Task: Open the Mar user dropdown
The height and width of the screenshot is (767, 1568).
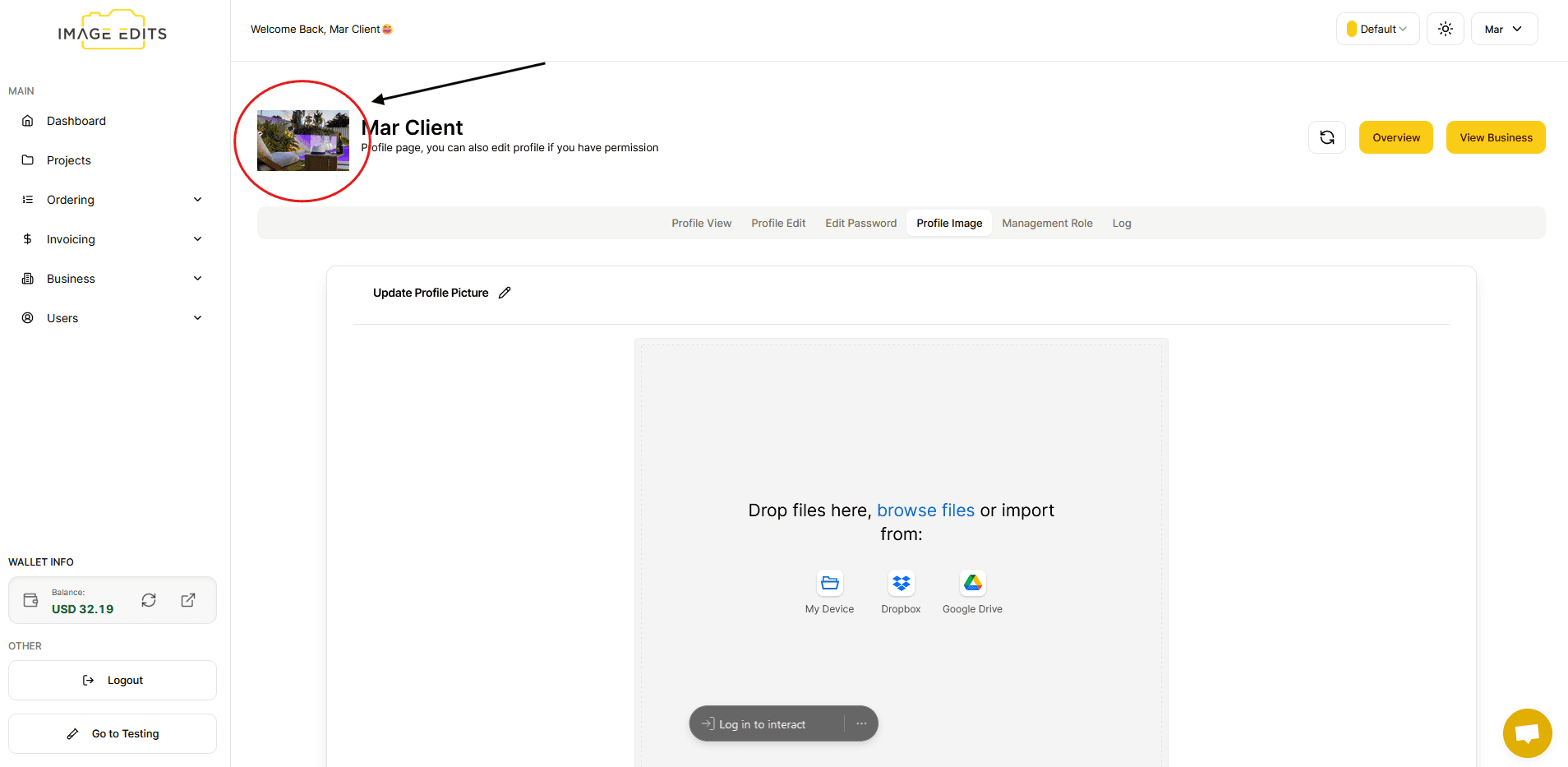Action: pyautogui.click(x=1503, y=29)
